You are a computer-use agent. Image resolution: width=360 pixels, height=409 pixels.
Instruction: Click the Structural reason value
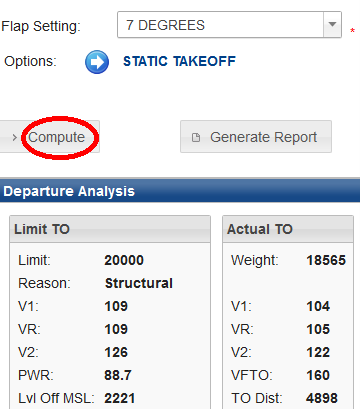click(139, 283)
